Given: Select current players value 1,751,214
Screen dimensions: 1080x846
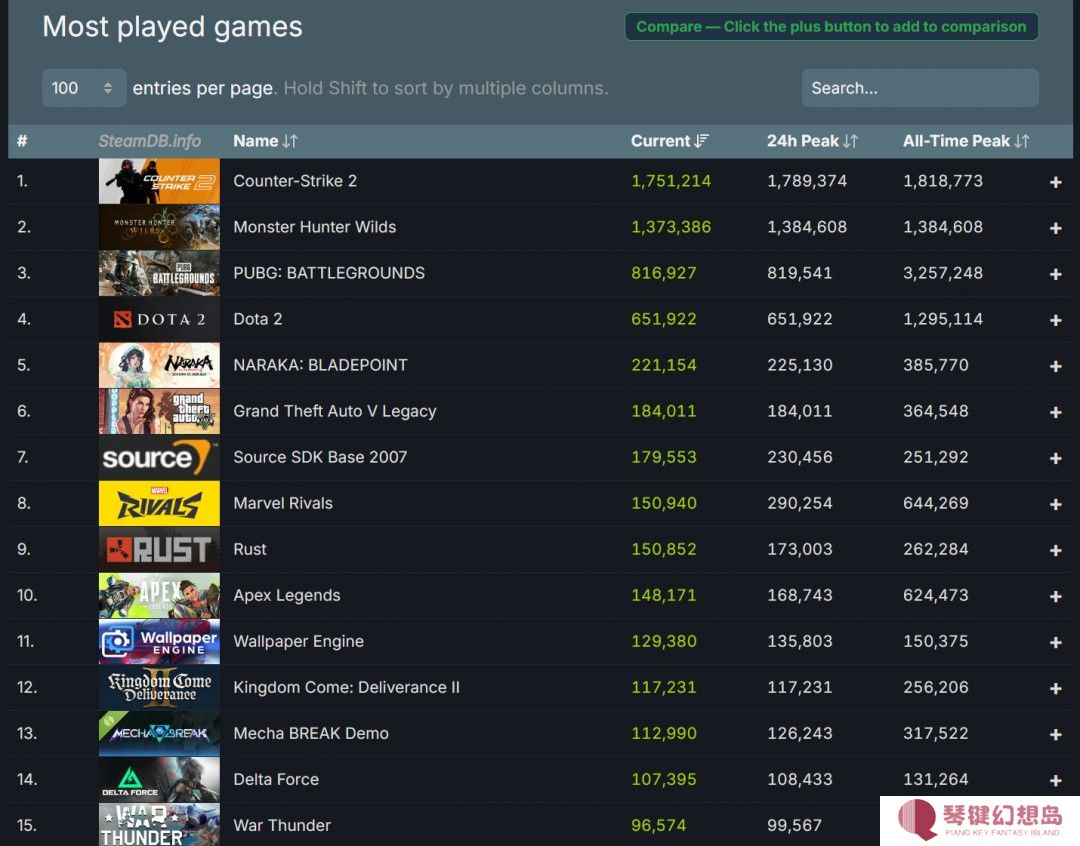Looking at the screenshot, I should (x=671, y=181).
